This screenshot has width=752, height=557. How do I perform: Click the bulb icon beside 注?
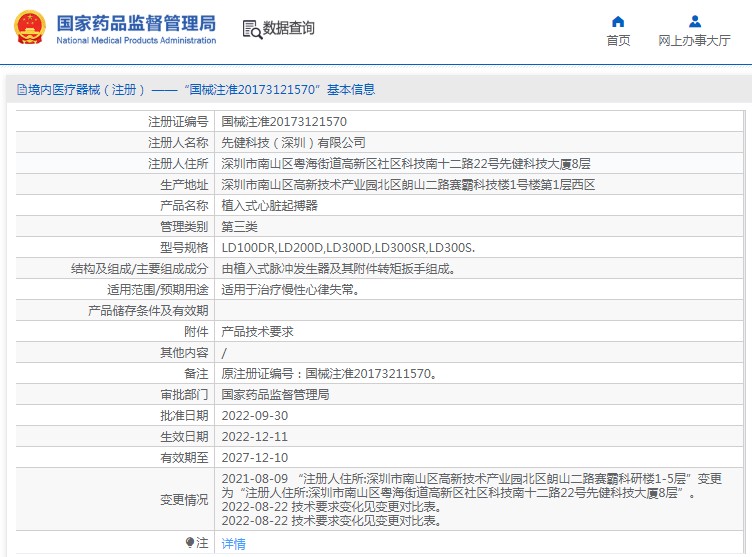coord(190,543)
